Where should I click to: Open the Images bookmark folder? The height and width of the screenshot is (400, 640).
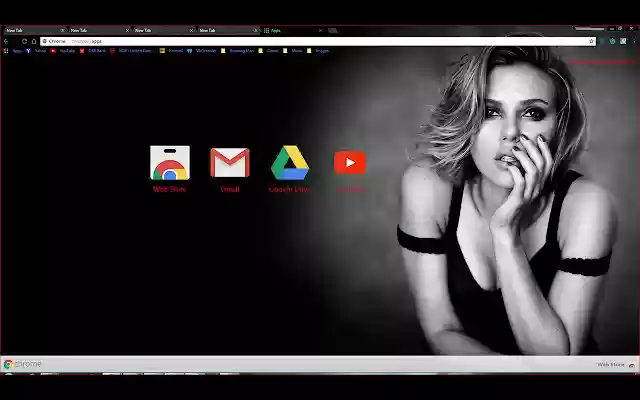[318, 51]
